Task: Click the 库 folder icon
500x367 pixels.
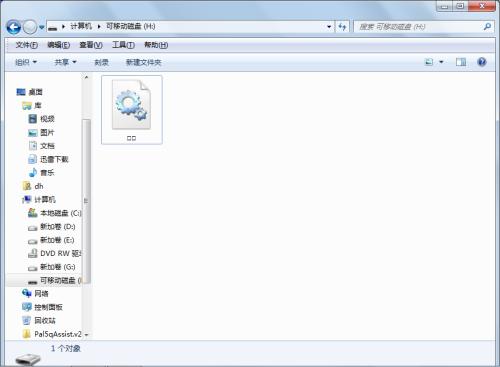Action: 27,106
